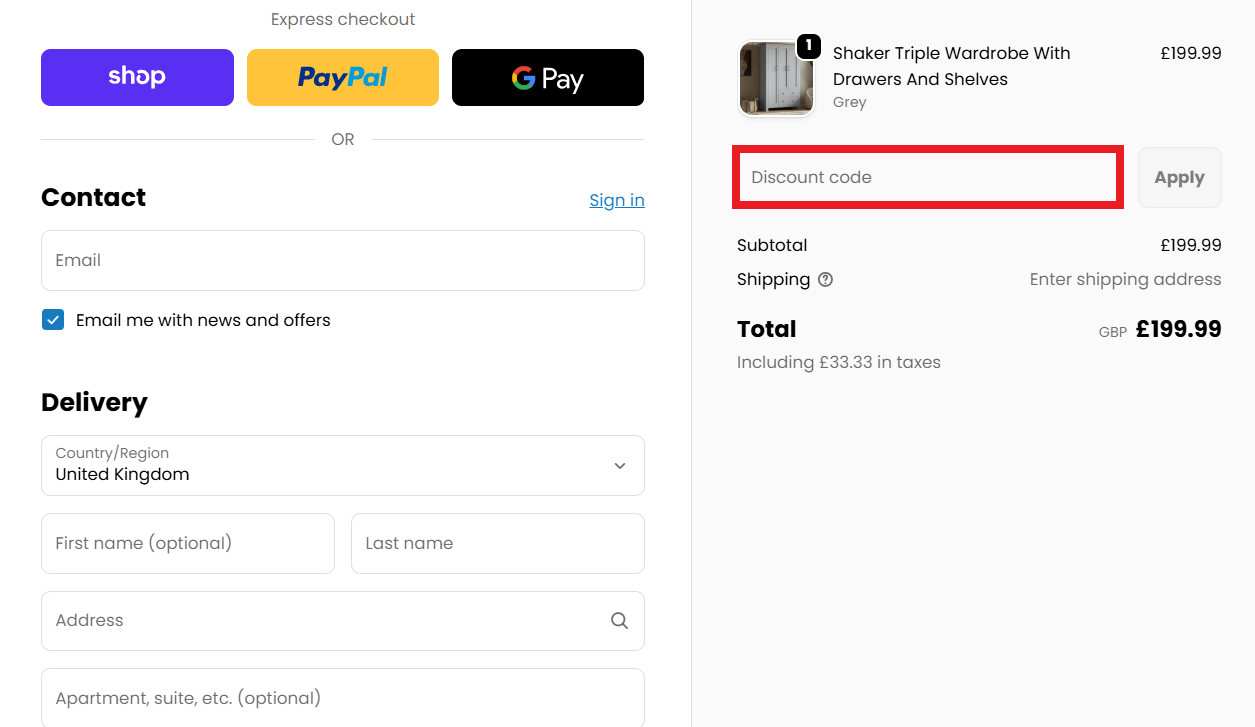The height and width of the screenshot is (727, 1255).
Task: Select Google Pay express checkout
Action: click(x=547, y=77)
